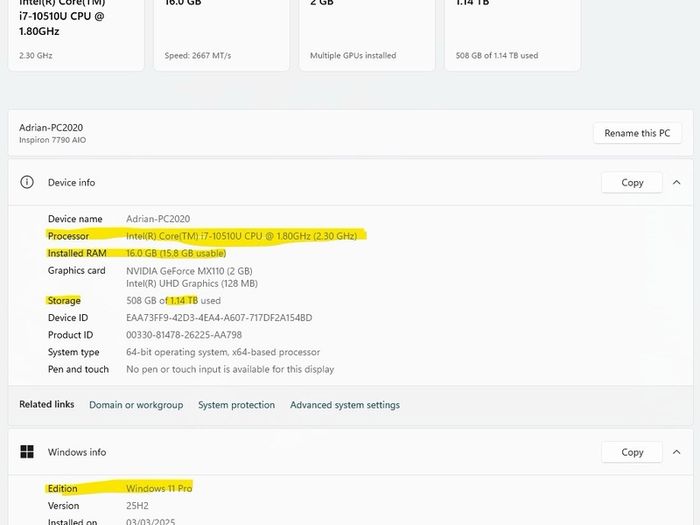Viewport: 700px width, 525px height.
Task: Open the Domain or workgroup link
Action: coord(136,405)
